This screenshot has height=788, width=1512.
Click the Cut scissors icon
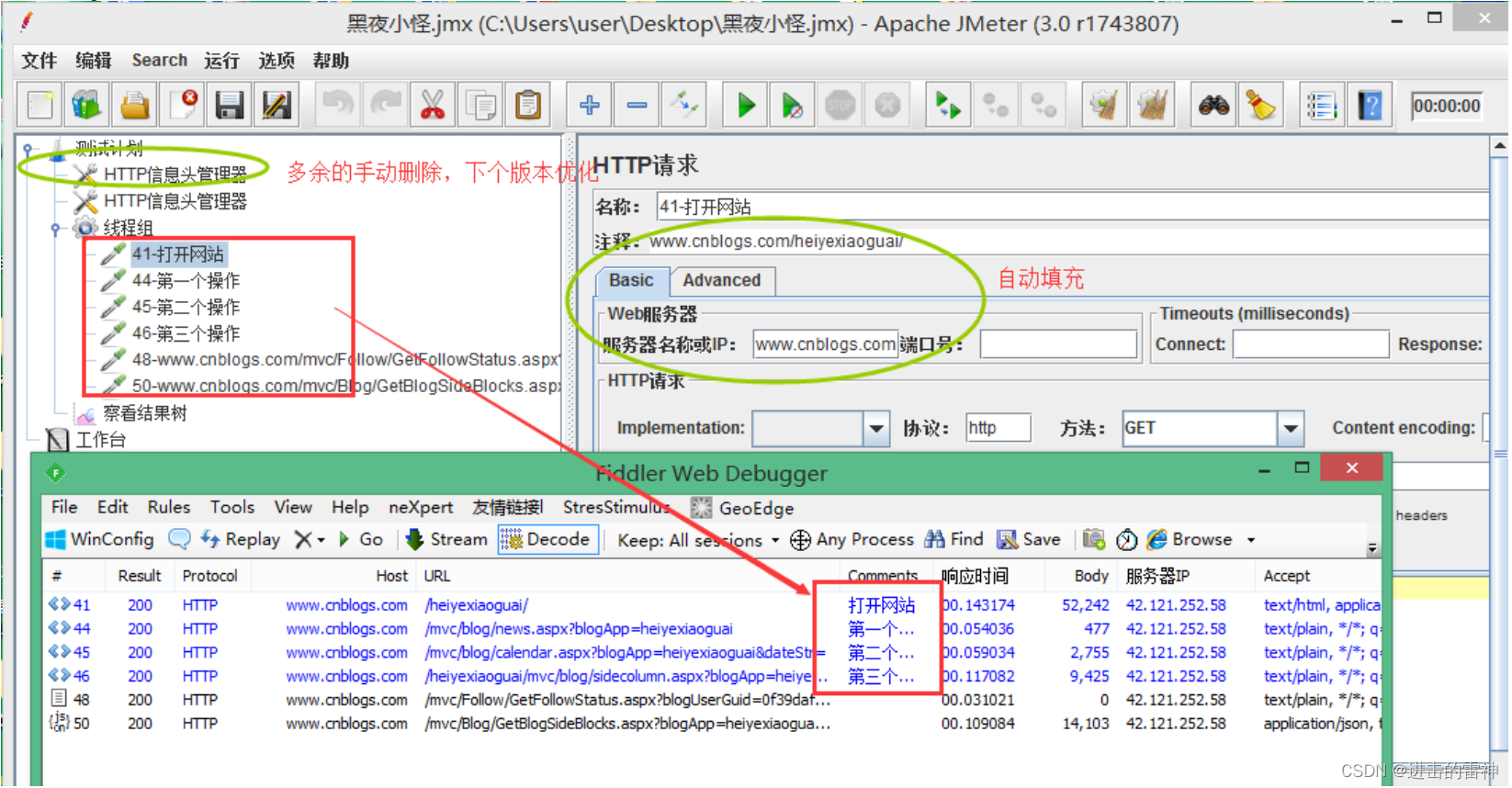(433, 106)
